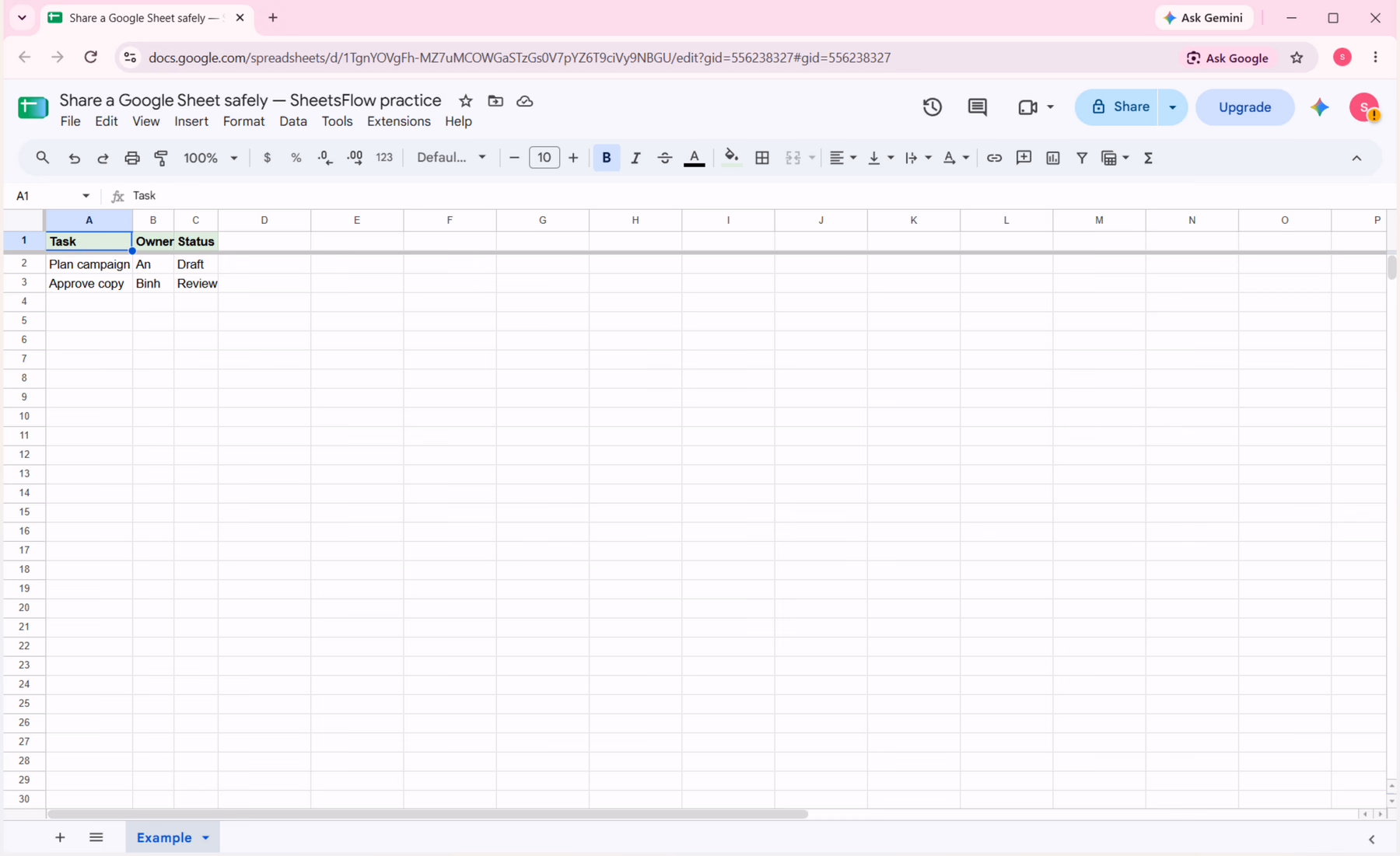Toggle bold formatting
Image resolution: width=1400 pixels, height=856 pixels.
(x=607, y=158)
